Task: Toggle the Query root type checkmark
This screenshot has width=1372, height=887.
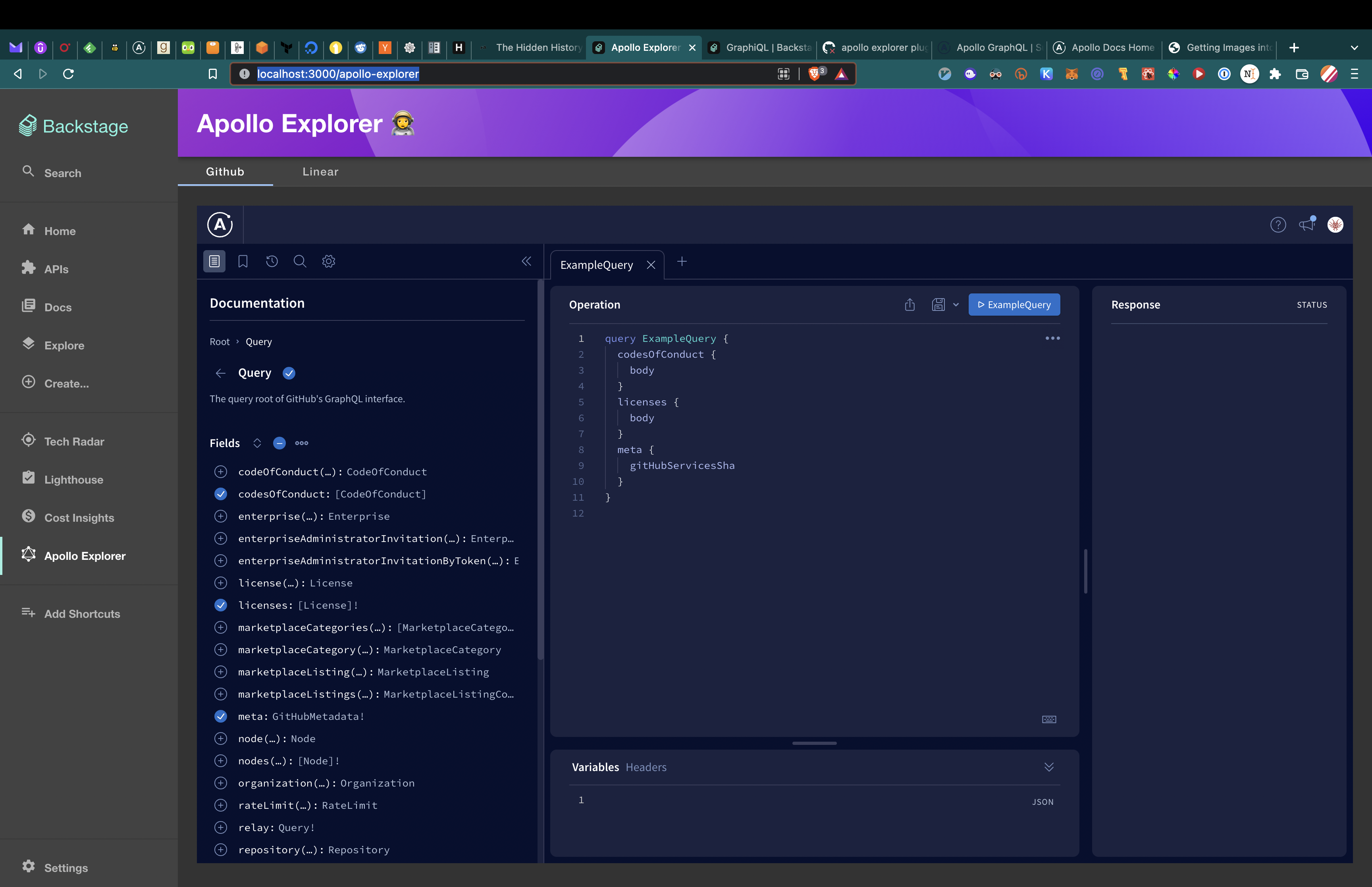Action: tap(289, 373)
